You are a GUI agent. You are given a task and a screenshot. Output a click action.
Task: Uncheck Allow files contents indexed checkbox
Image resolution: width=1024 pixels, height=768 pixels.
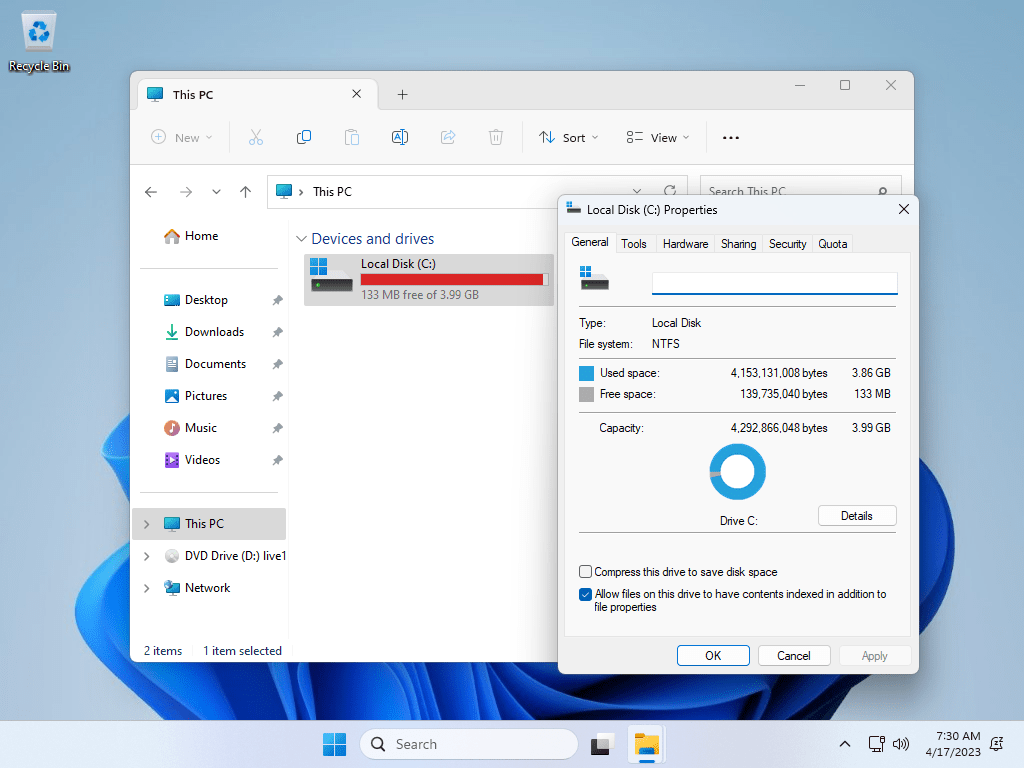pyautogui.click(x=585, y=594)
